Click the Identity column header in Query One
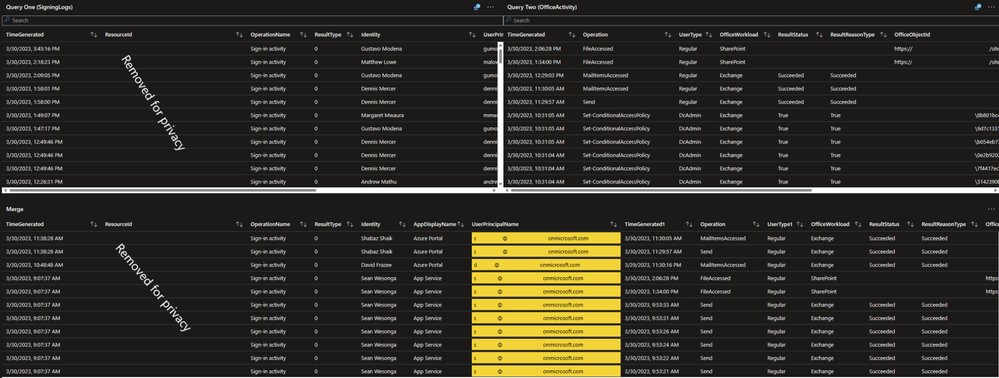 (x=371, y=34)
